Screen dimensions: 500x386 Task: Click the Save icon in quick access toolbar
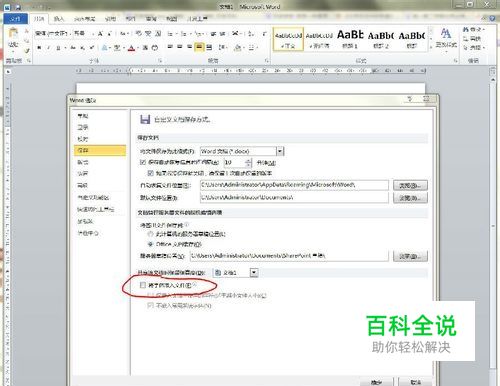tap(18, 7)
